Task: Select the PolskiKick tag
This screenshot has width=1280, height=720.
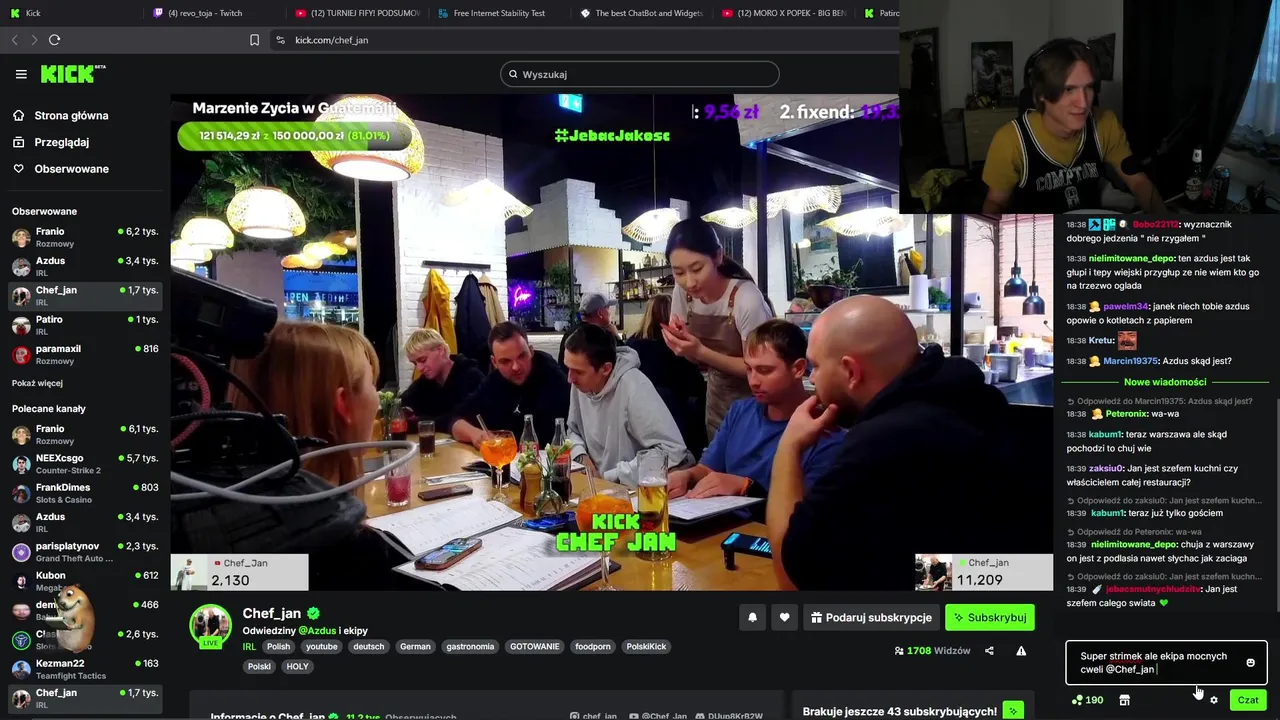Action: click(x=646, y=647)
